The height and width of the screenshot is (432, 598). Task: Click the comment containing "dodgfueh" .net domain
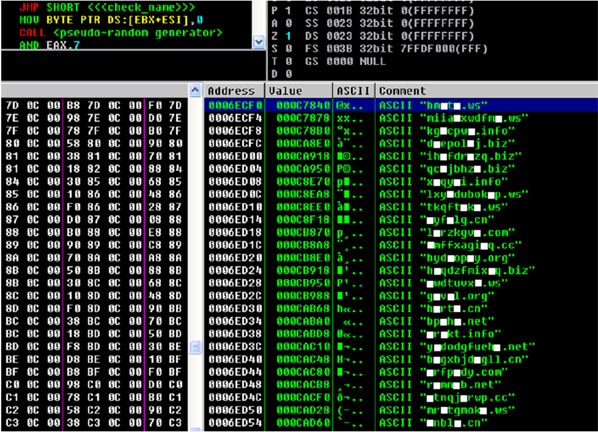click(x=457, y=347)
